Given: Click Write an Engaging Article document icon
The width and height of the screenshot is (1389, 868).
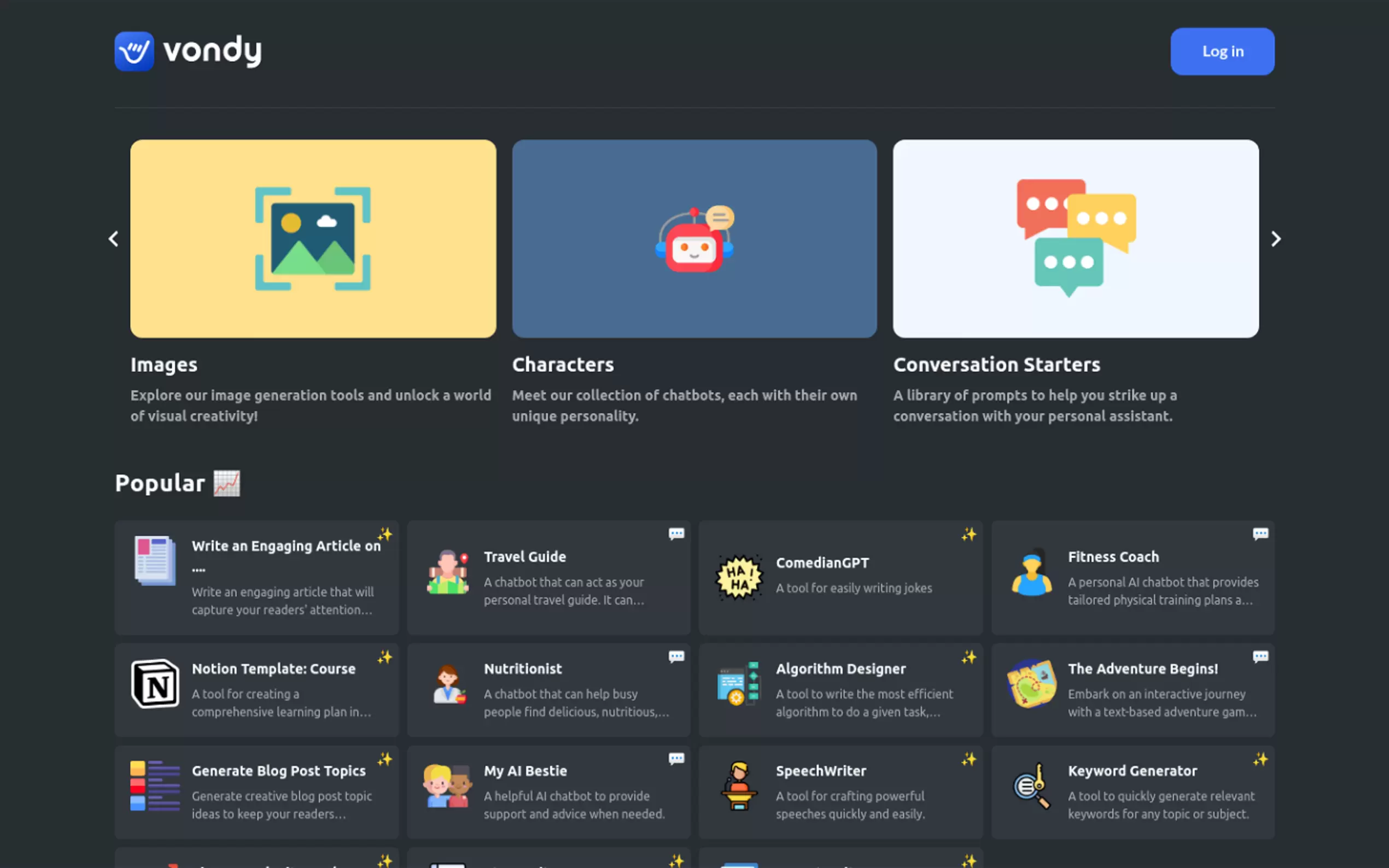Looking at the screenshot, I should tap(155, 561).
